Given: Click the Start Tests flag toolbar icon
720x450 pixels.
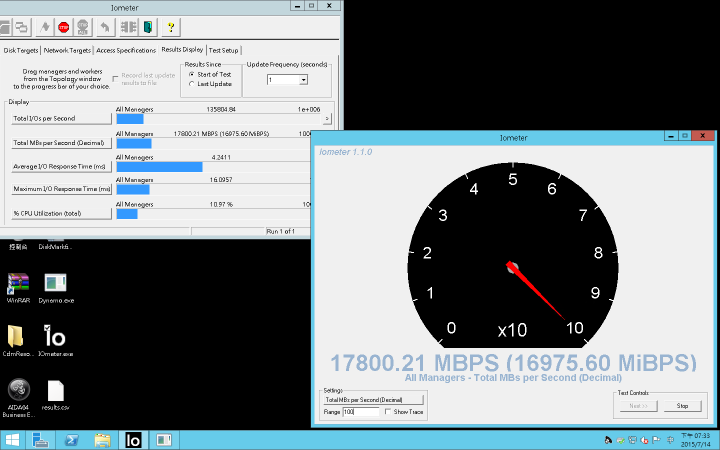Looking at the screenshot, I should 45,28.
